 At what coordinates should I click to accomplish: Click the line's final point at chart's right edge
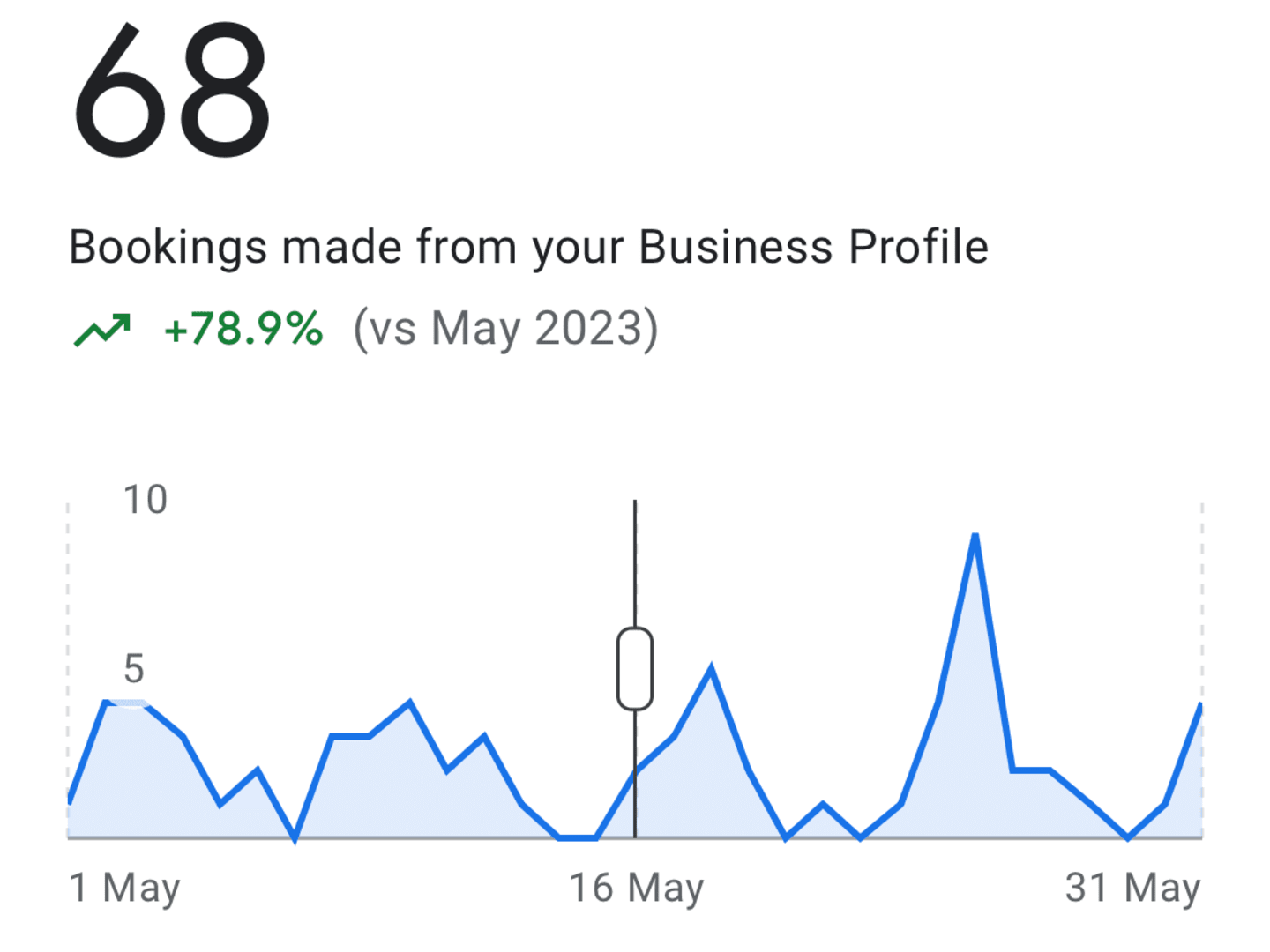tap(1200, 704)
